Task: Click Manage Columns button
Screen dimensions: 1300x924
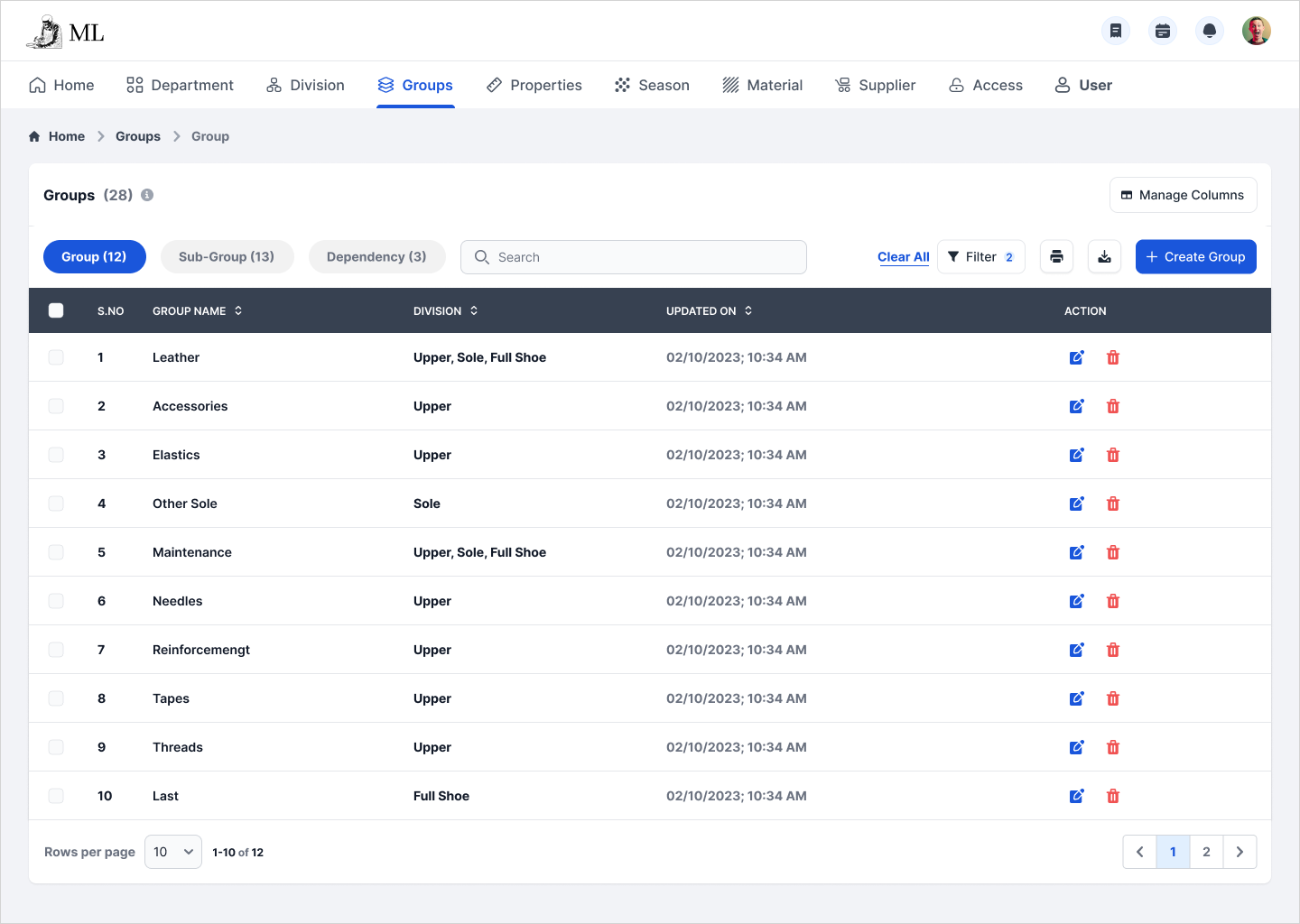Action: 1183,195
